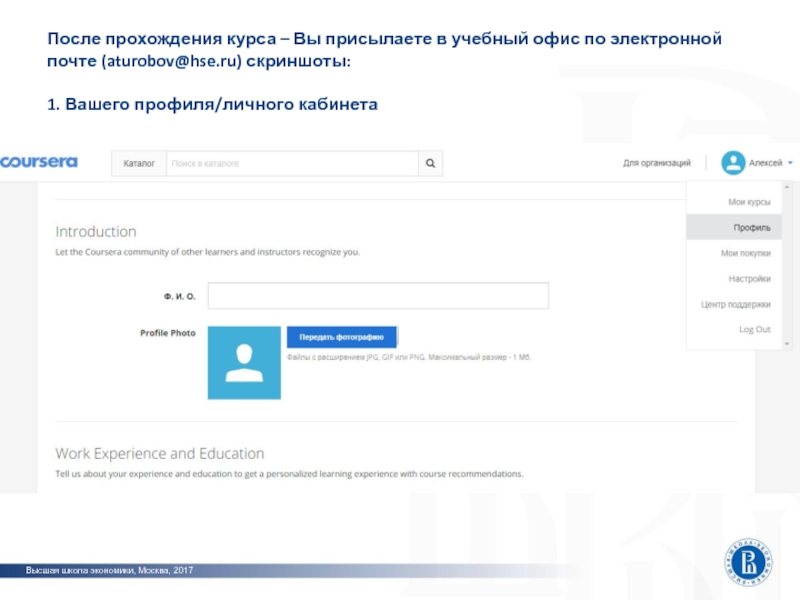Expand the Алексей account dropdown arrow
Screen dimensions: 800x600
790,163
